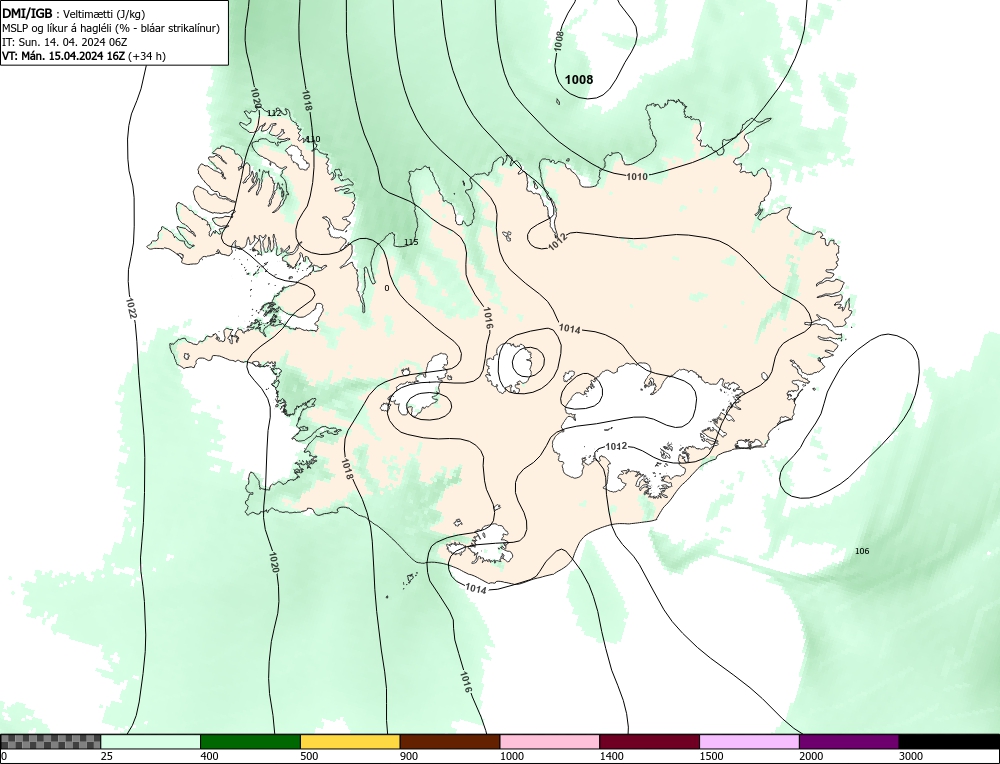Click the '1018' isobar label at the top
The image size is (1000, 764).
307,100
